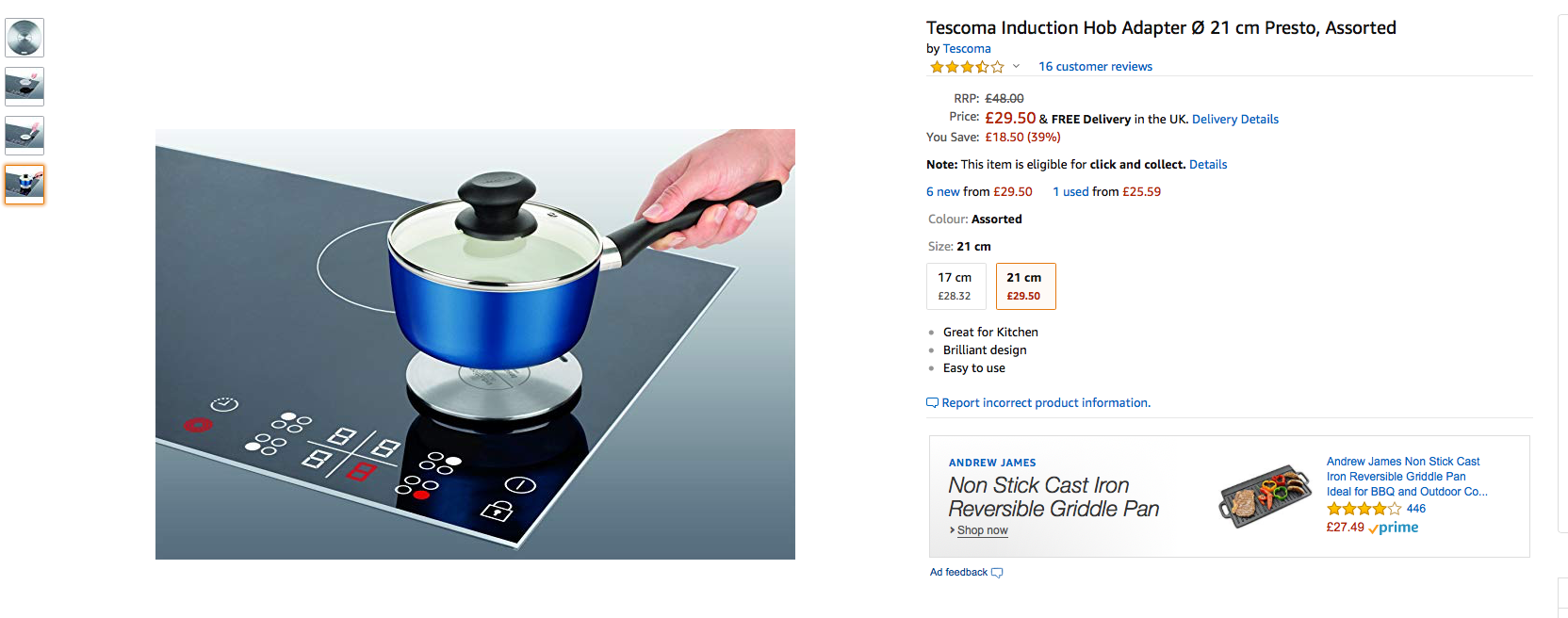Click the Ad feedback speech bubble icon
The image size is (1568, 618).
tap(997, 573)
